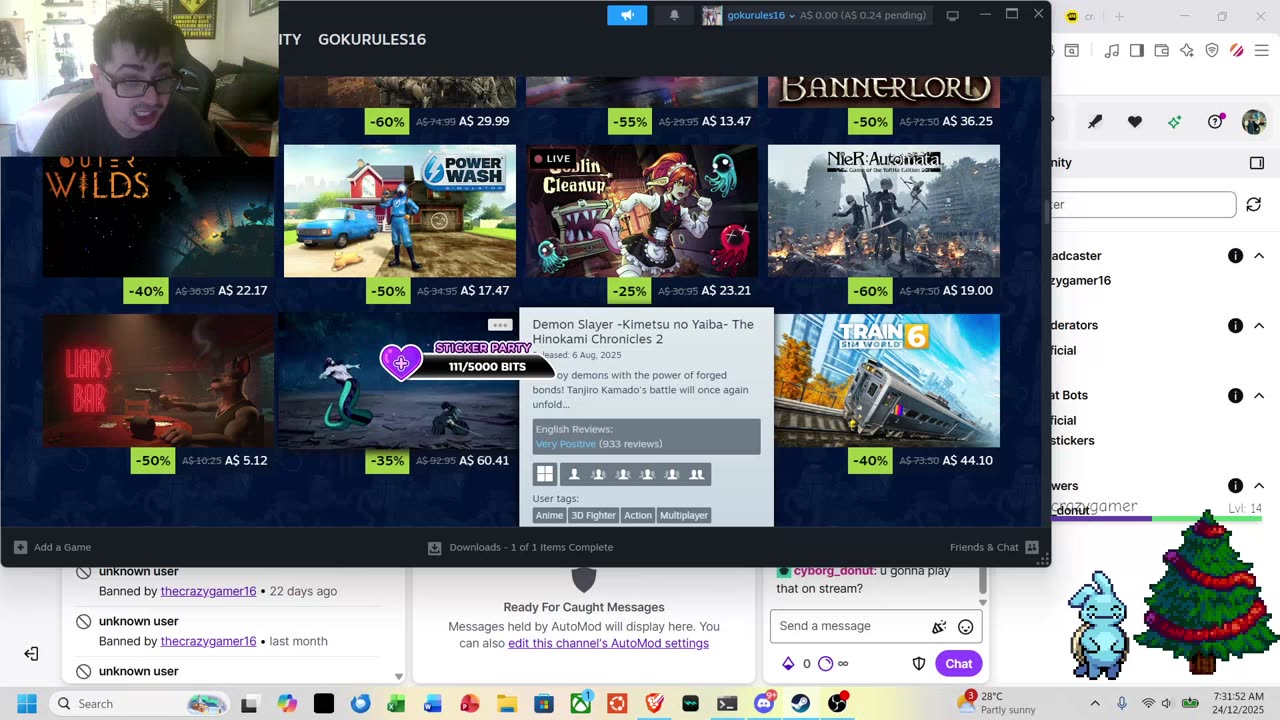
Task: Open thecrazygamer16 link banned last month
Action: (x=208, y=641)
